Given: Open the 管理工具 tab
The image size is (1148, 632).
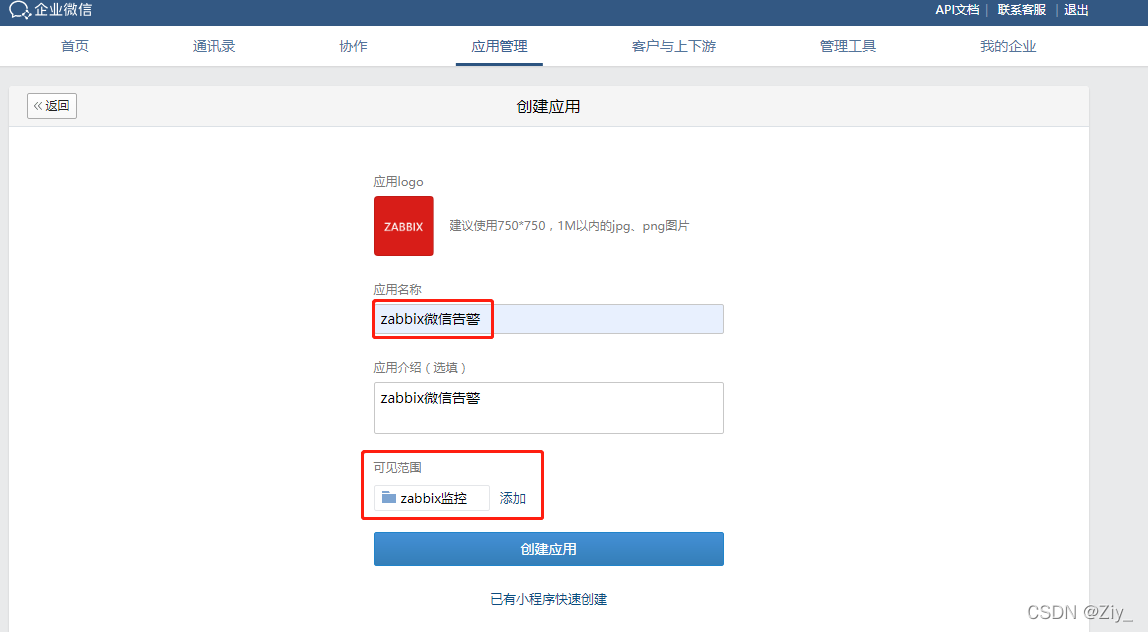Looking at the screenshot, I should pos(847,46).
